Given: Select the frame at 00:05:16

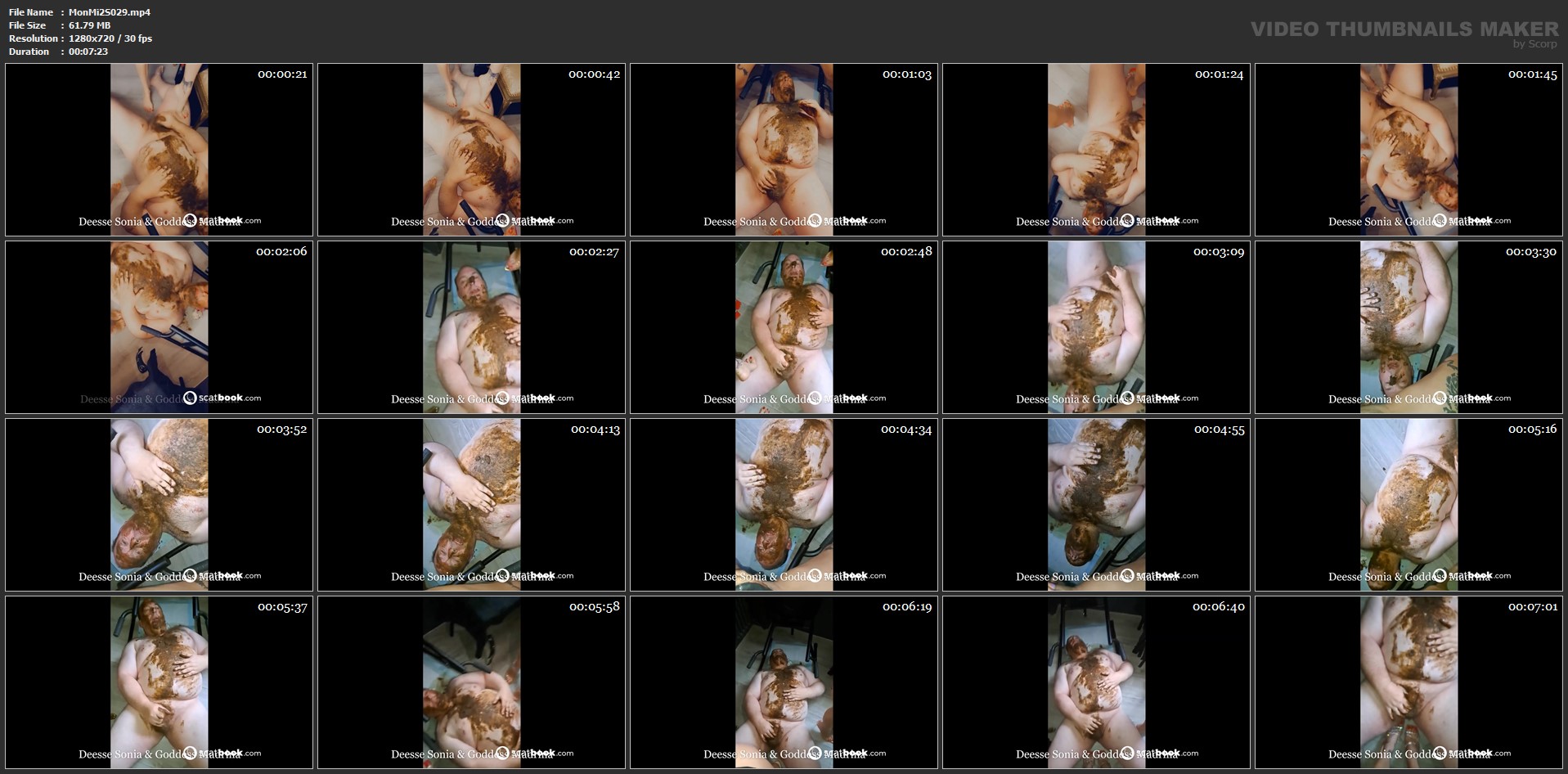Looking at the screenshot, I should click(1409, 505).
